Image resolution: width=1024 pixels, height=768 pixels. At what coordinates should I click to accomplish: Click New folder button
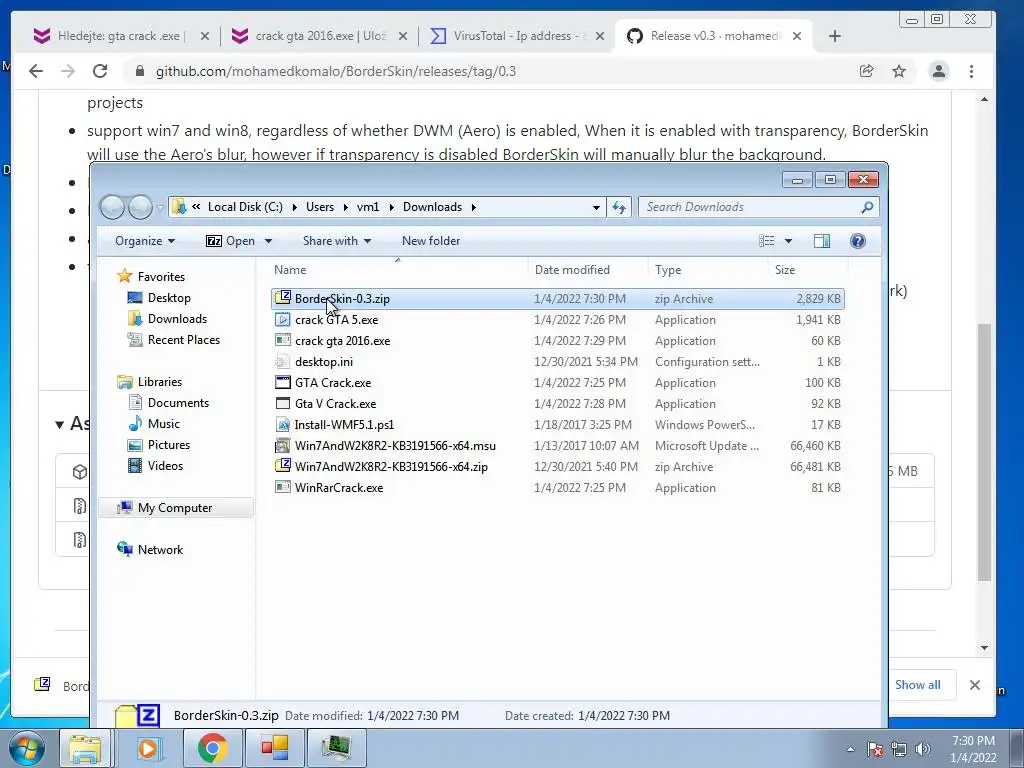click(431, 241)
